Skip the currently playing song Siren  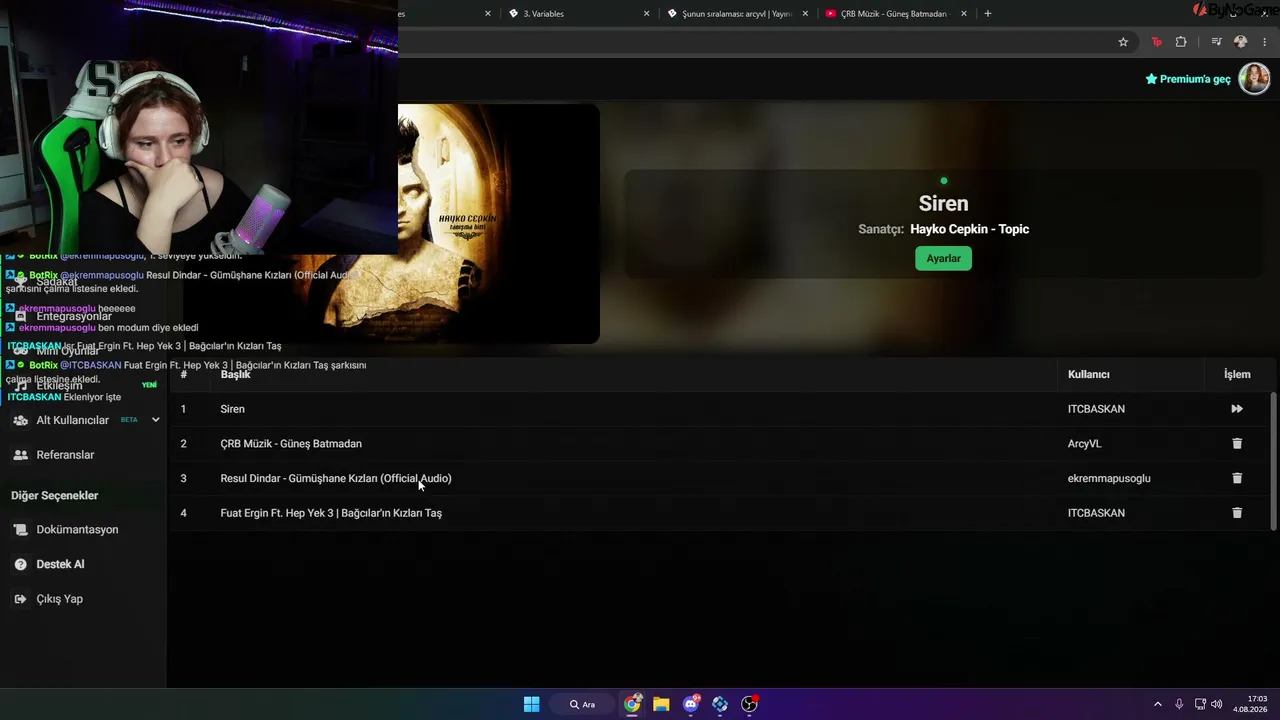1237,409
